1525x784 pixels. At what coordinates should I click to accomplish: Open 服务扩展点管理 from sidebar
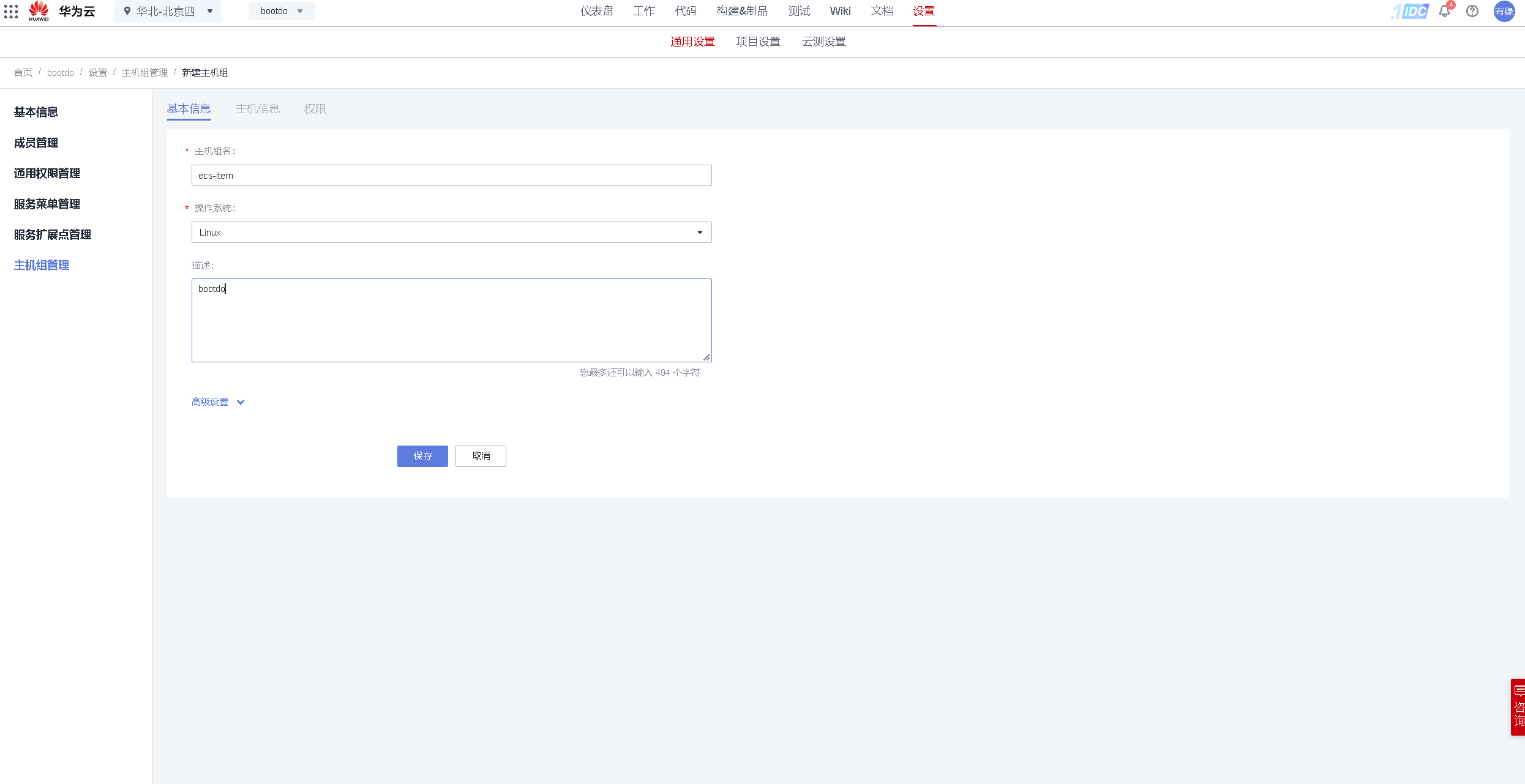click(x=52, y=234)
